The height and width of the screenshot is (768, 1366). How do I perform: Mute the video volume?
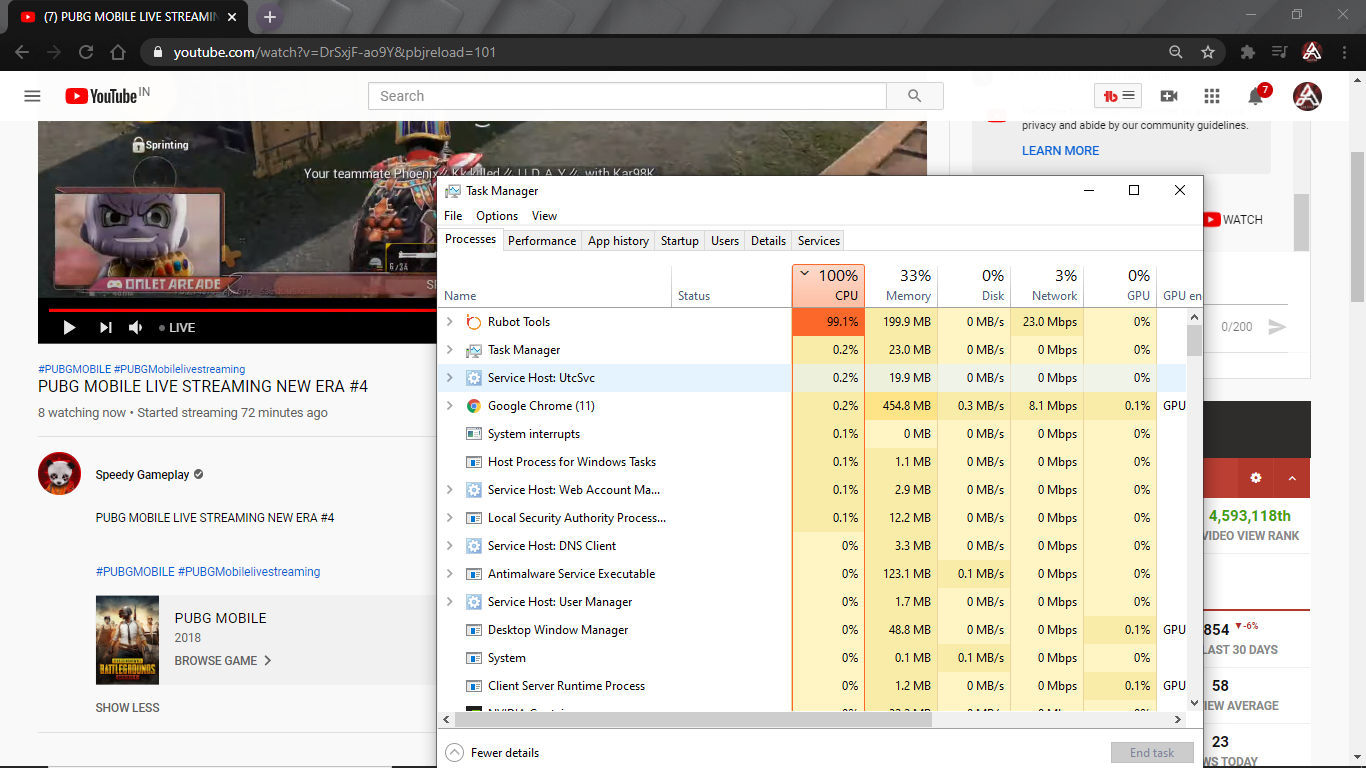136,327
